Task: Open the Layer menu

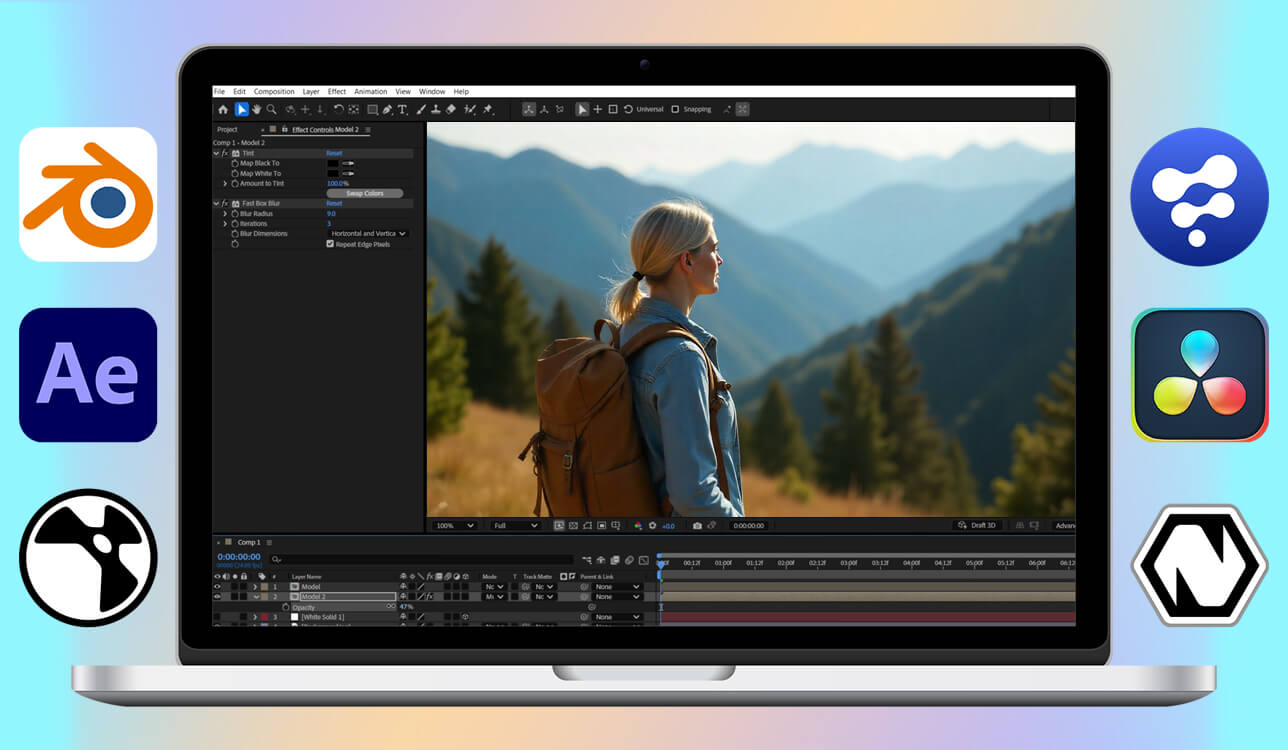Action: pyautogui.click(x=311, y=91)
